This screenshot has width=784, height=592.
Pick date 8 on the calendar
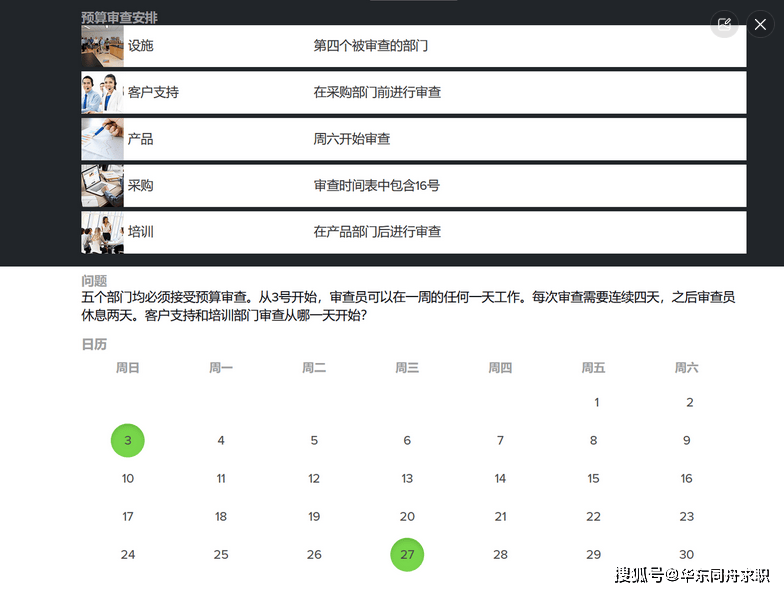[594, 440]
